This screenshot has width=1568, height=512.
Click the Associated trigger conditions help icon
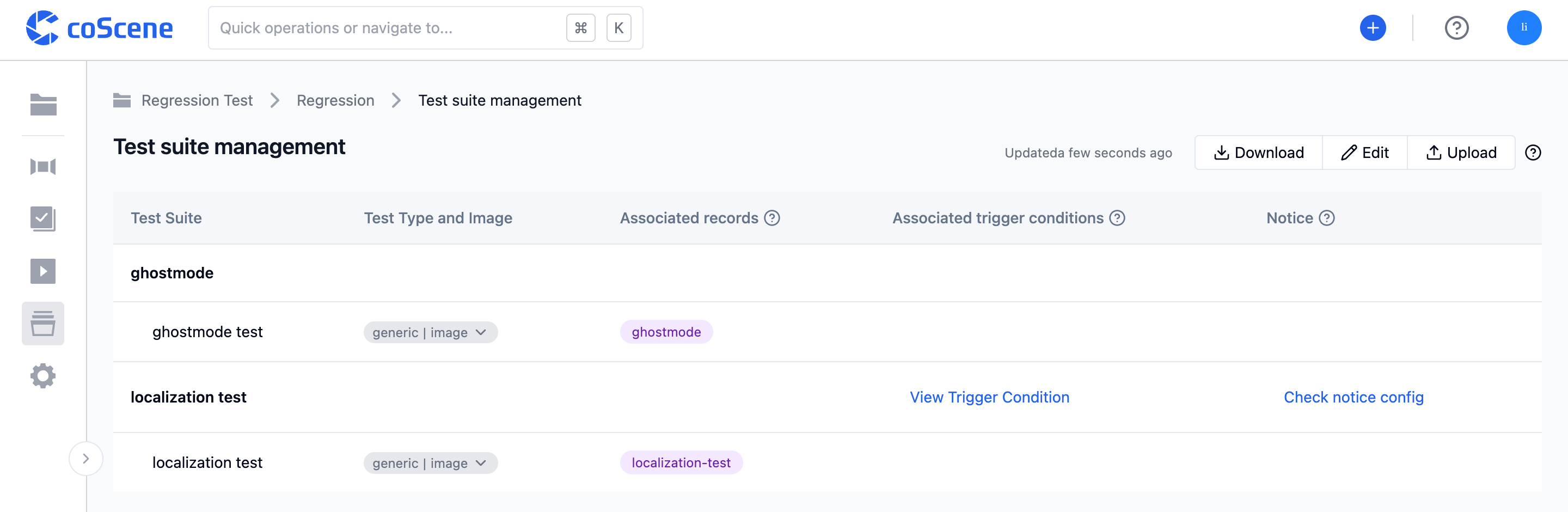click(x=1117, y=218)
